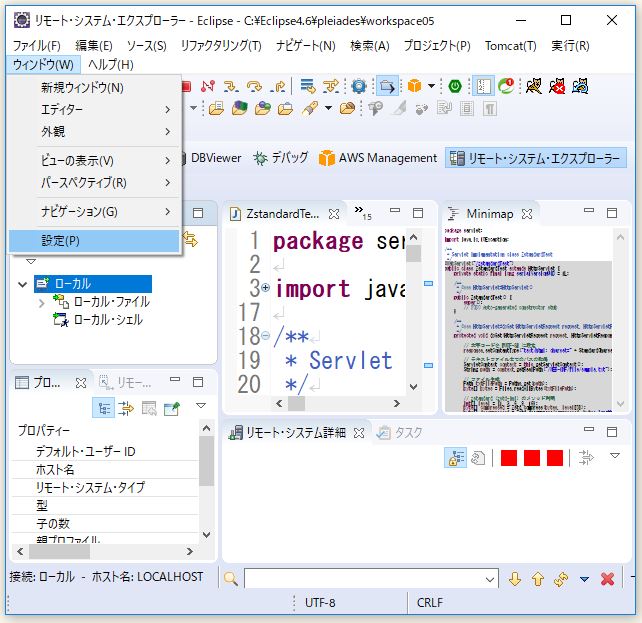This screenshot has width=642, height=623.
Task: Select 設定(P) in the Window menu
Action: 94,240
